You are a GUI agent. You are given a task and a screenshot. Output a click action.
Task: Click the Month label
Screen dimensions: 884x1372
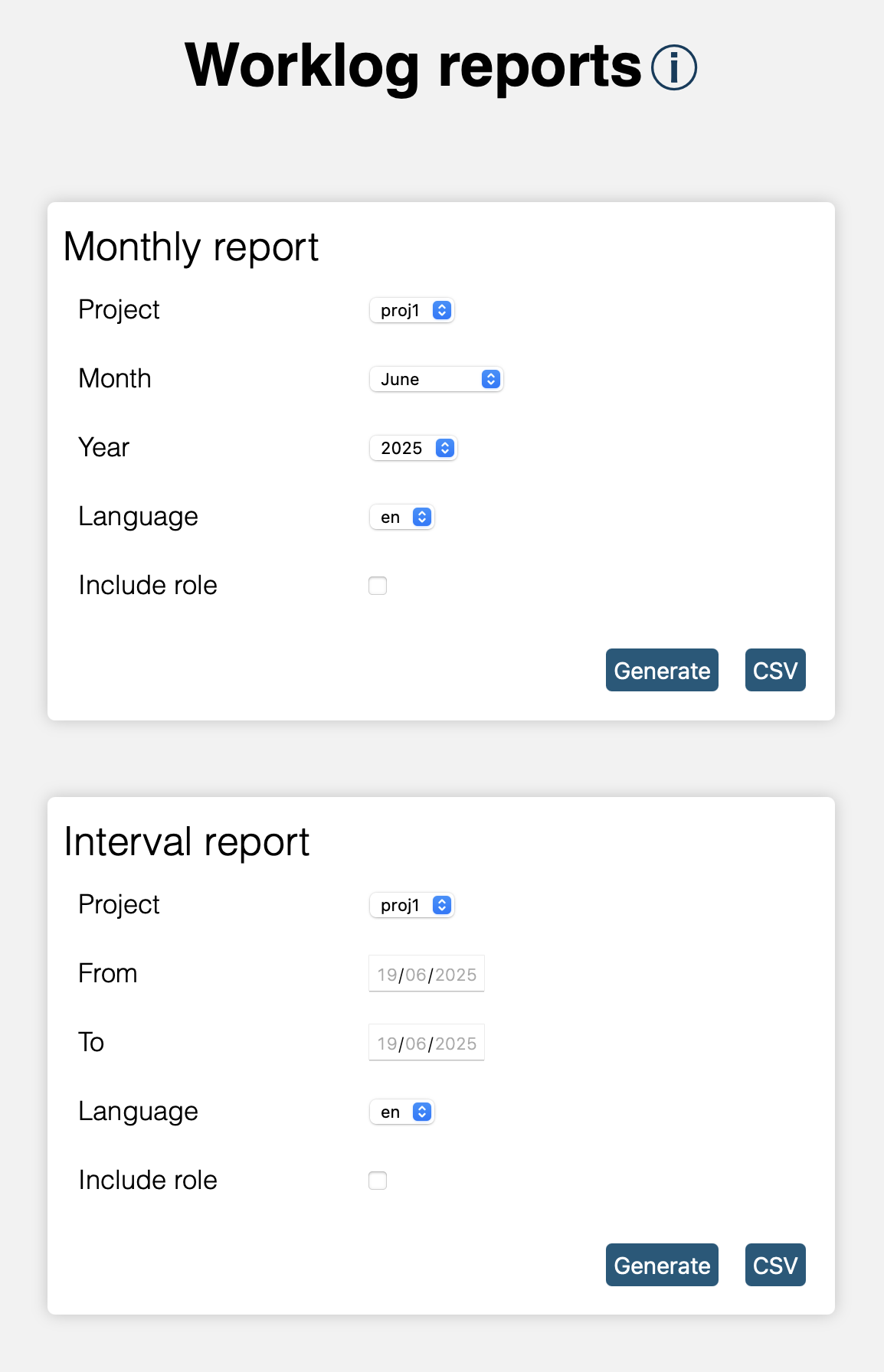click(115, 378)
